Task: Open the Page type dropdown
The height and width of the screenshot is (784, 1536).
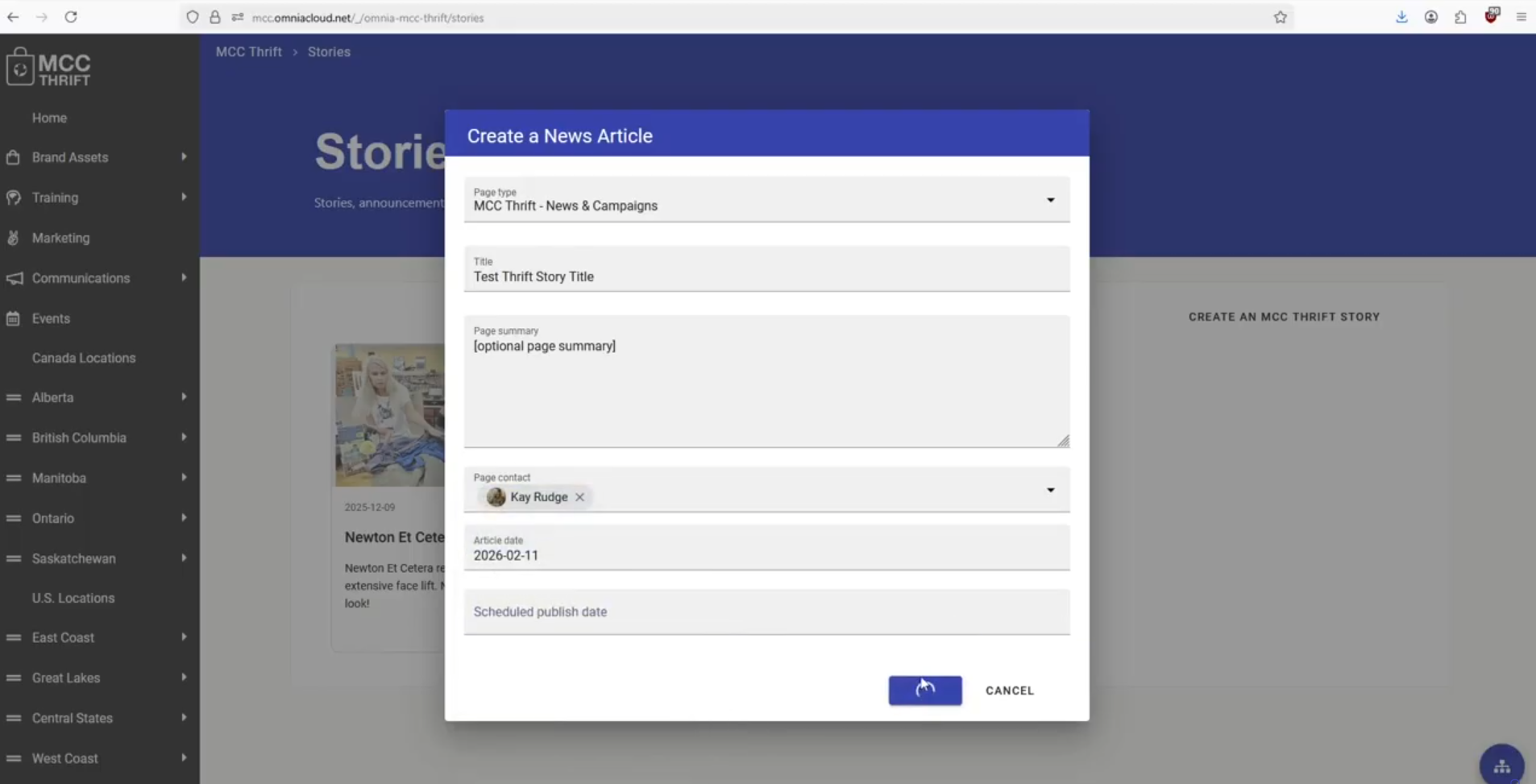Action: tap(767, 199)
